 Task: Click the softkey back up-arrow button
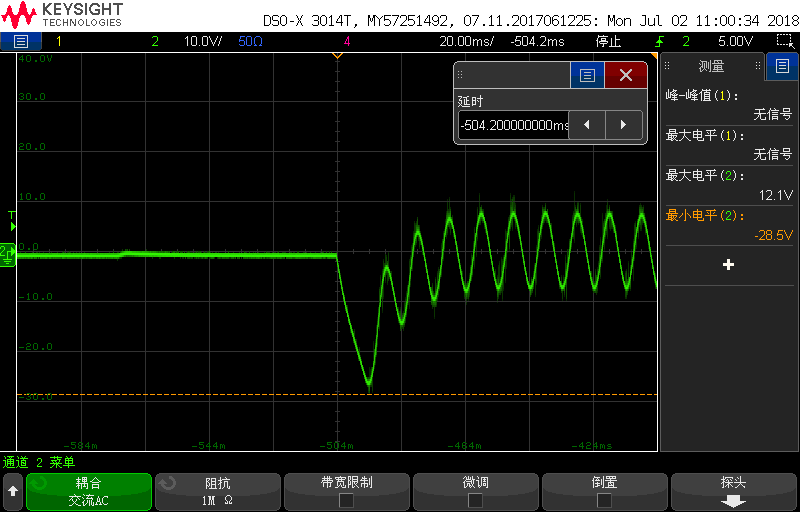point(13,492)
